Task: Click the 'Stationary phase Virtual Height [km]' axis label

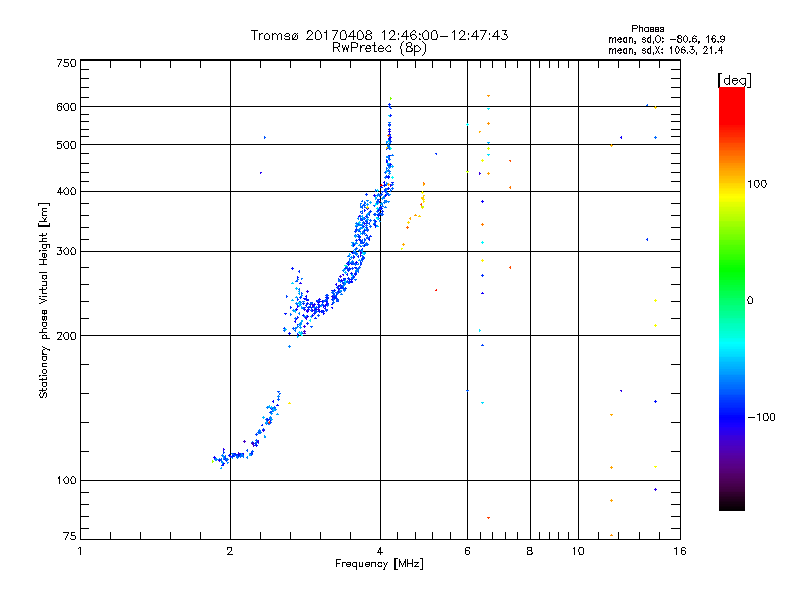Action: click(x=44, y=301)
